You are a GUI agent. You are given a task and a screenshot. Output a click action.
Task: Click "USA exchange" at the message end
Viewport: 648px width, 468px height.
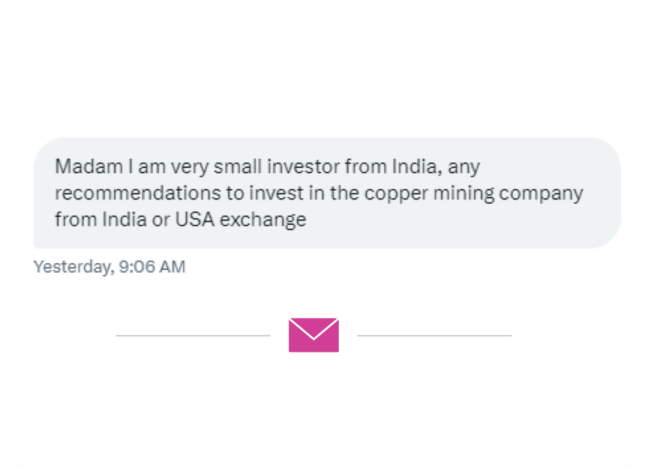[241, 219]
